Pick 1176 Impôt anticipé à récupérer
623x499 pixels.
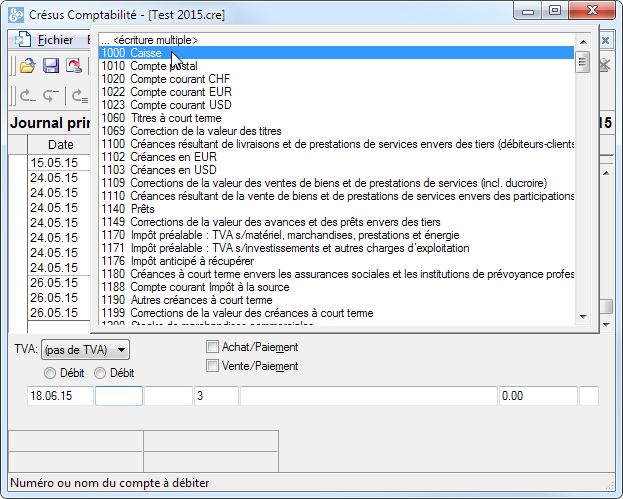(x=336, y=261)
